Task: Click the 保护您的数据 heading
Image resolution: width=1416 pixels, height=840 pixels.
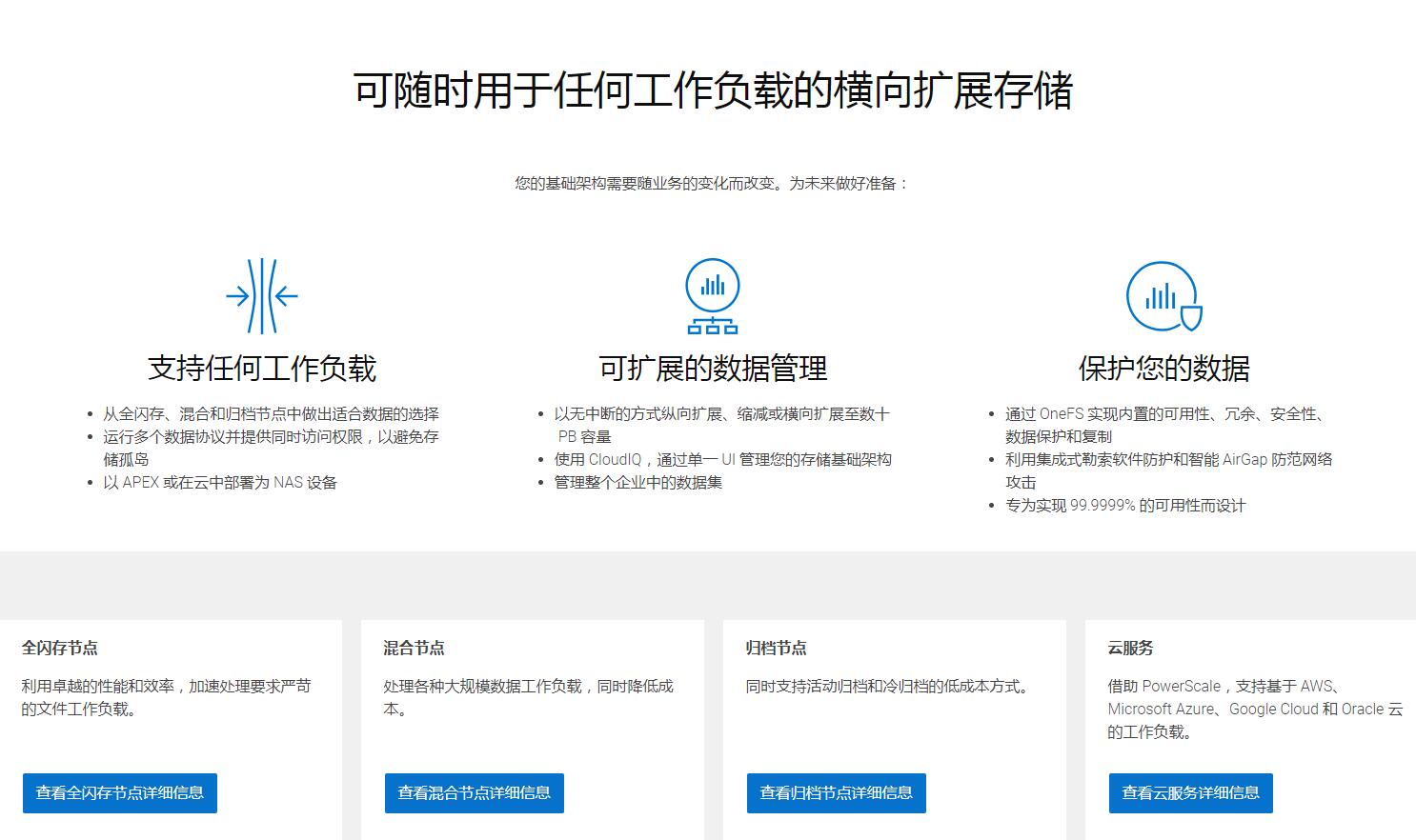Action: (x=1163, y=369)
